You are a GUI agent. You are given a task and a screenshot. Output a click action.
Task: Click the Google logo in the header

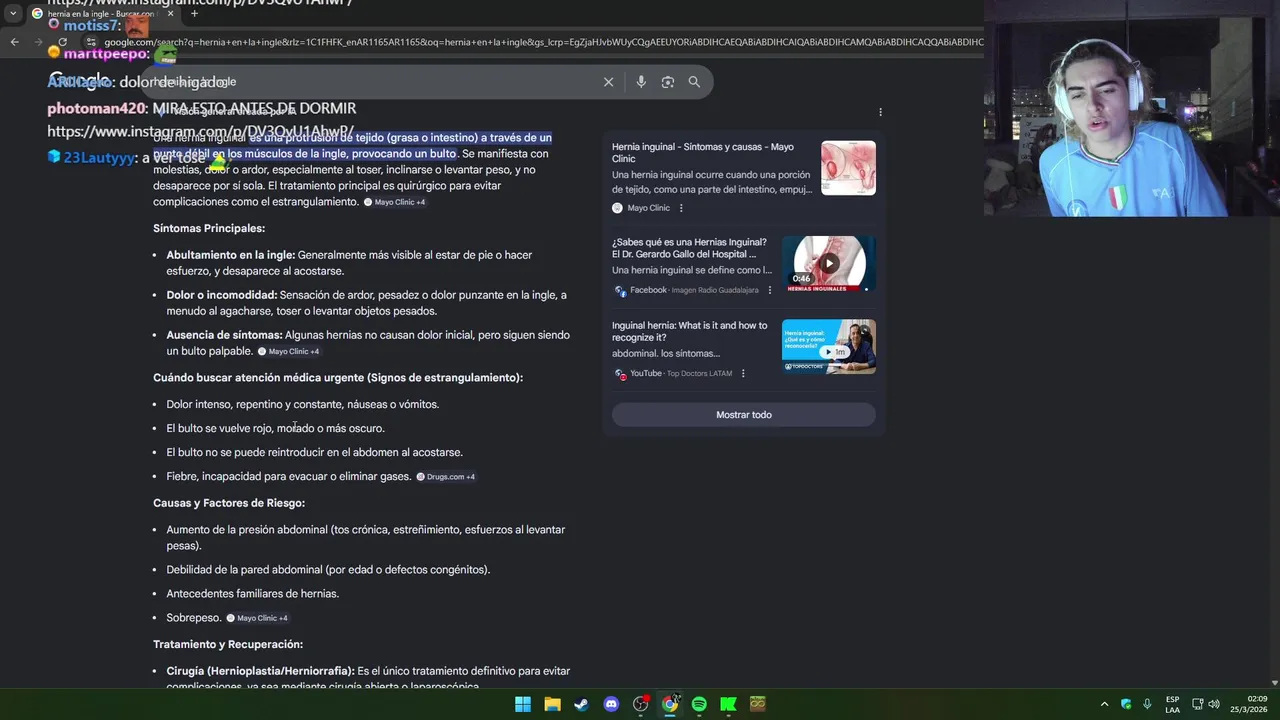[78, 81]
